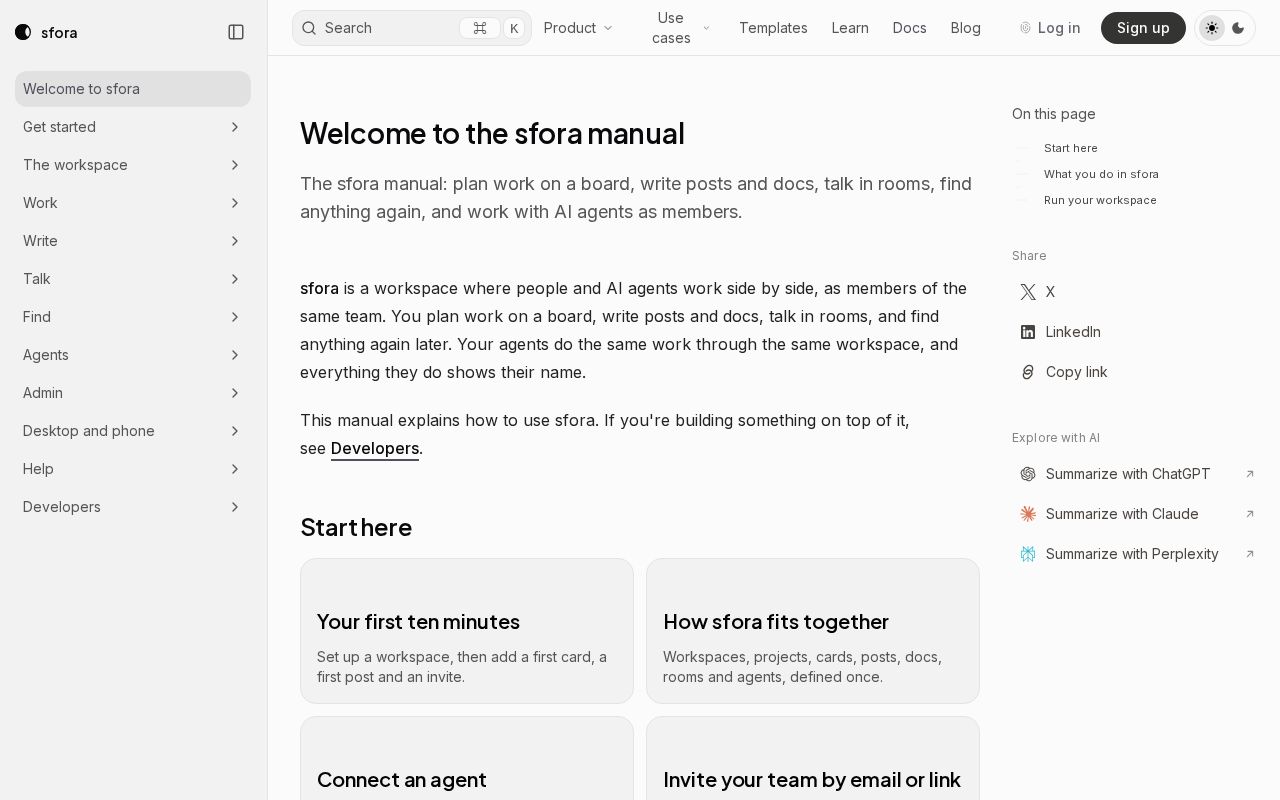Expand the Get started section chevron

click(235, 127)
